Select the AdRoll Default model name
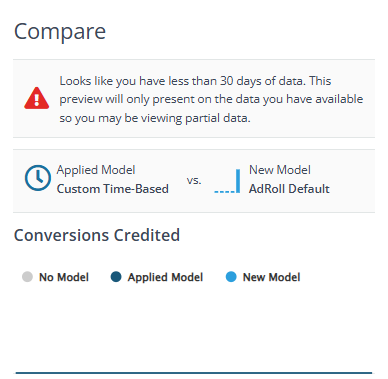Viewport: 388px width, 379px height. click(289, 189)
